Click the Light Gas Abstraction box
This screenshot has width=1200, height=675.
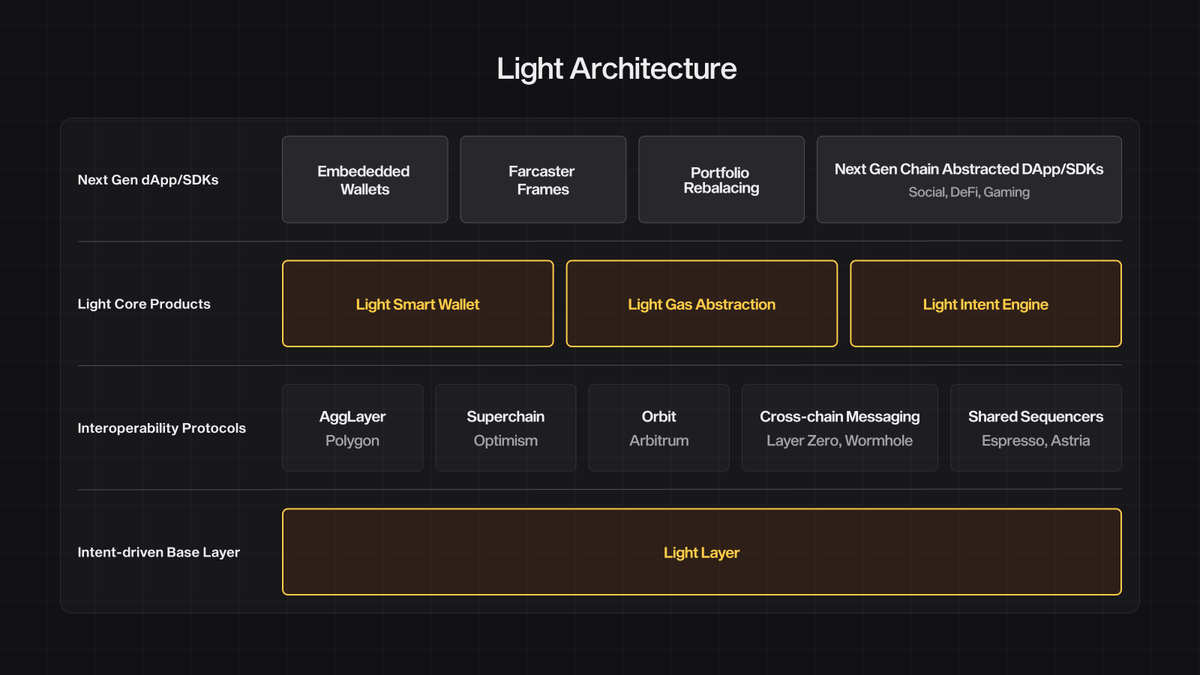tap(701, 304)
